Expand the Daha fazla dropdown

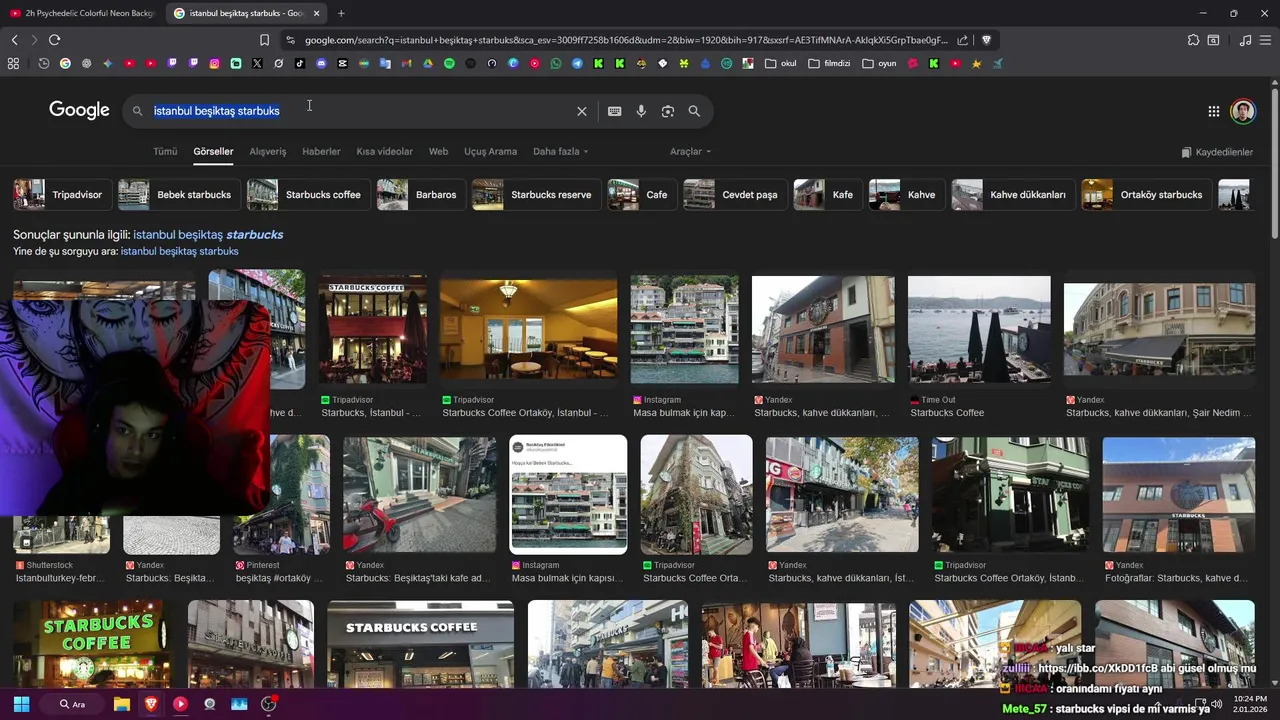[560, 152]
